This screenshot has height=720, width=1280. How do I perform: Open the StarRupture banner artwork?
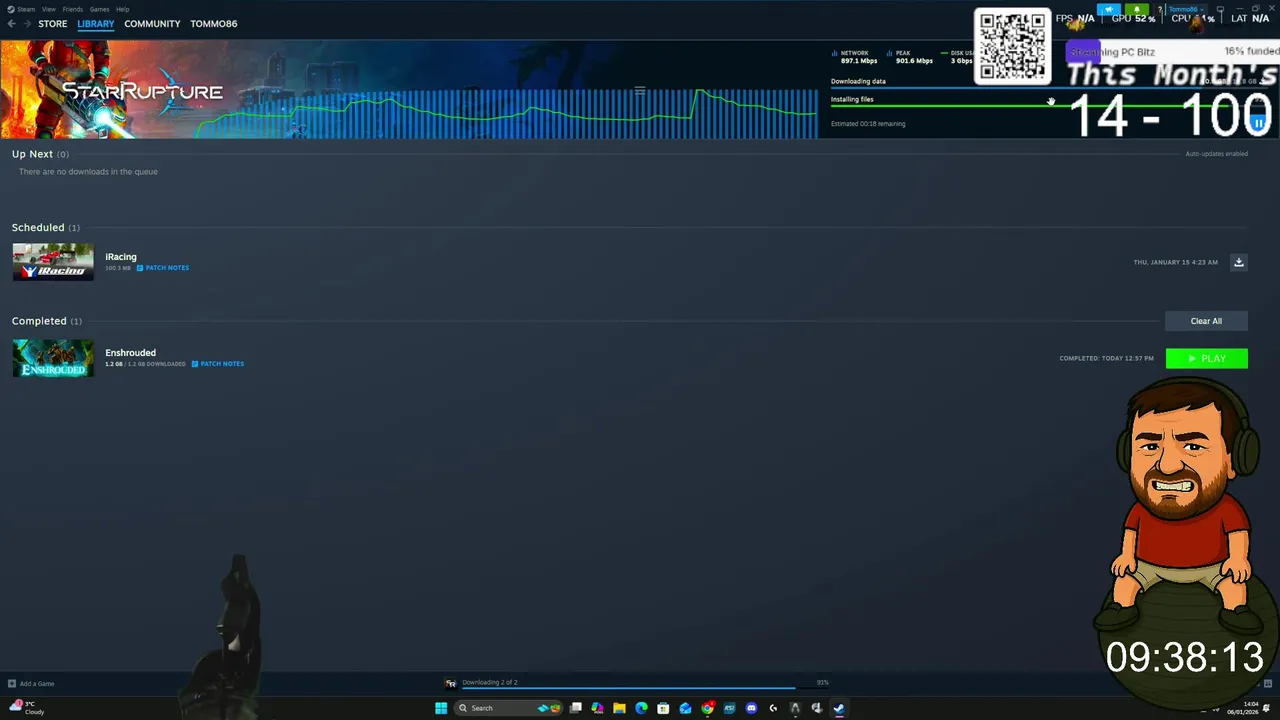pyautogui.click(x=112, y=90)
